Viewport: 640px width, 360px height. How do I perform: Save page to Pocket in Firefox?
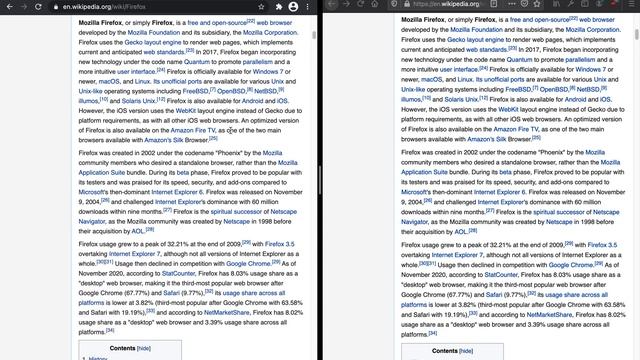524,4
